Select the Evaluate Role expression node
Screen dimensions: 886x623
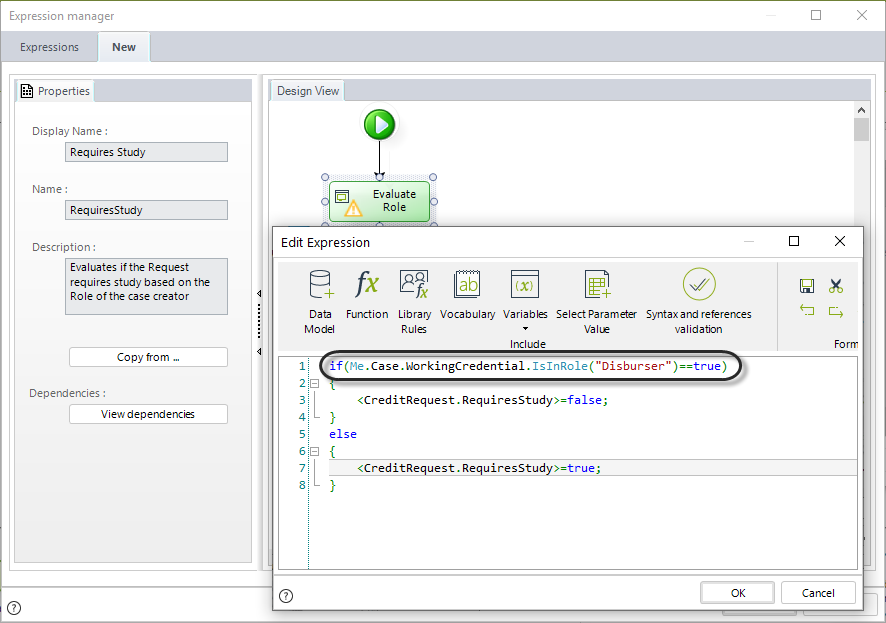pyautogui.click(x=379, y=201)
